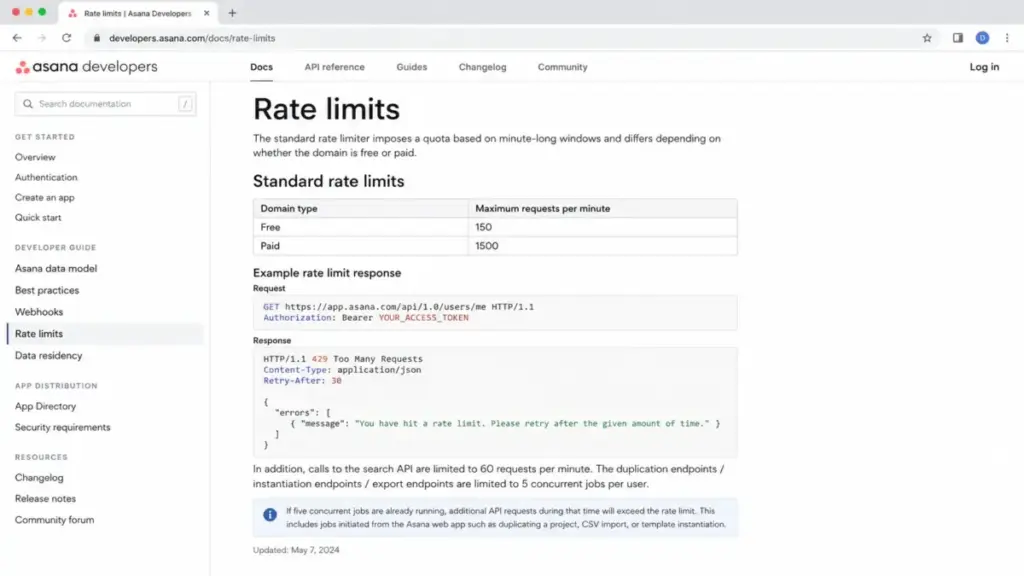Open Chrome's three-dot menu

point(1007,38)
